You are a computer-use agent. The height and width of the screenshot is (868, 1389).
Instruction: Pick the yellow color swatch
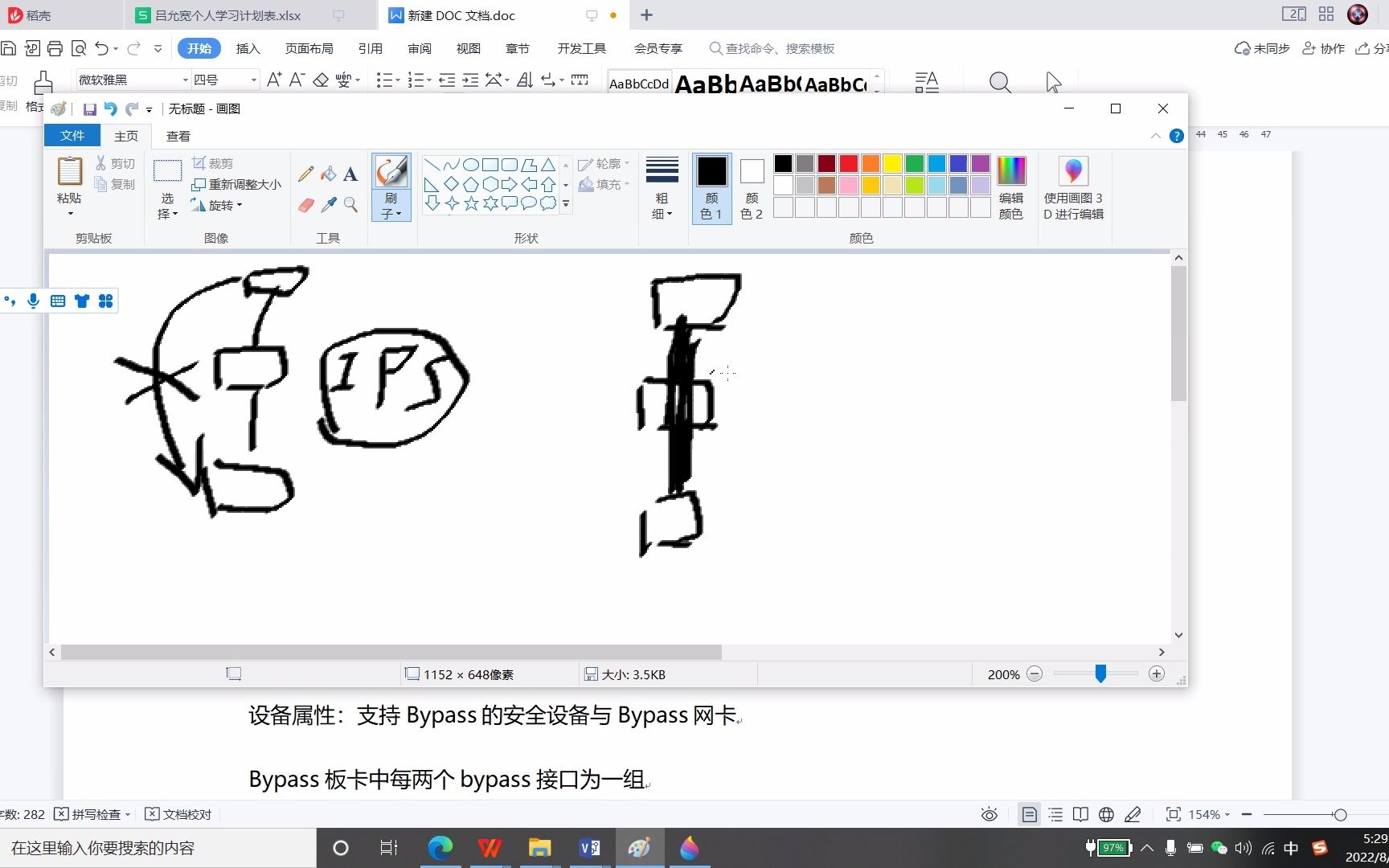[x=892, y=164]
